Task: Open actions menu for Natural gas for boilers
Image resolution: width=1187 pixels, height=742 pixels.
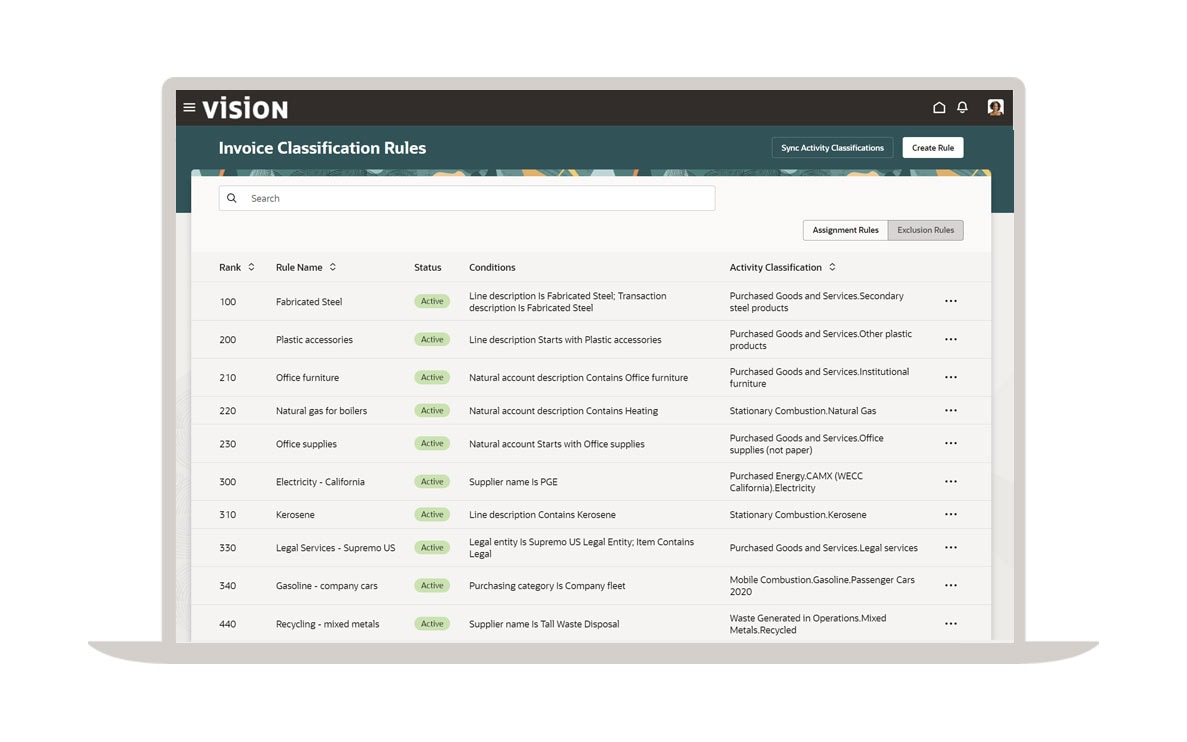Action: [950, 410]
